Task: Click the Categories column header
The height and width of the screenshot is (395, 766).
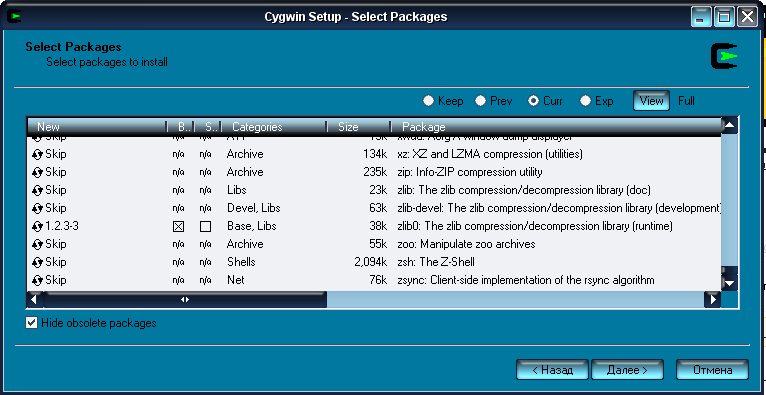Action: [x=274, y=127]
